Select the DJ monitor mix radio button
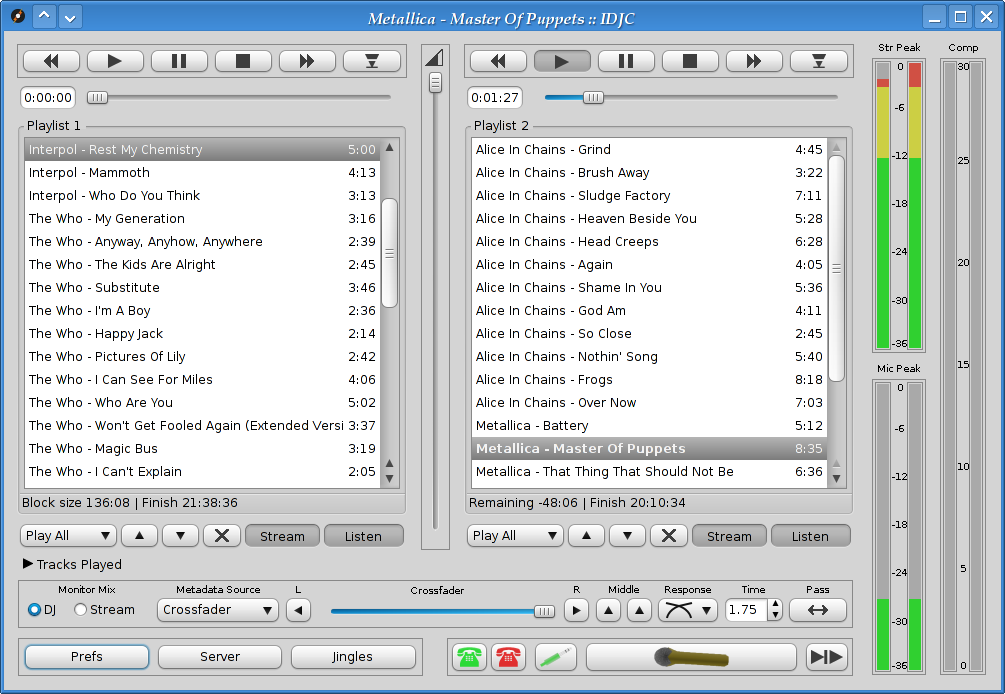 click(x=35, y=609)
